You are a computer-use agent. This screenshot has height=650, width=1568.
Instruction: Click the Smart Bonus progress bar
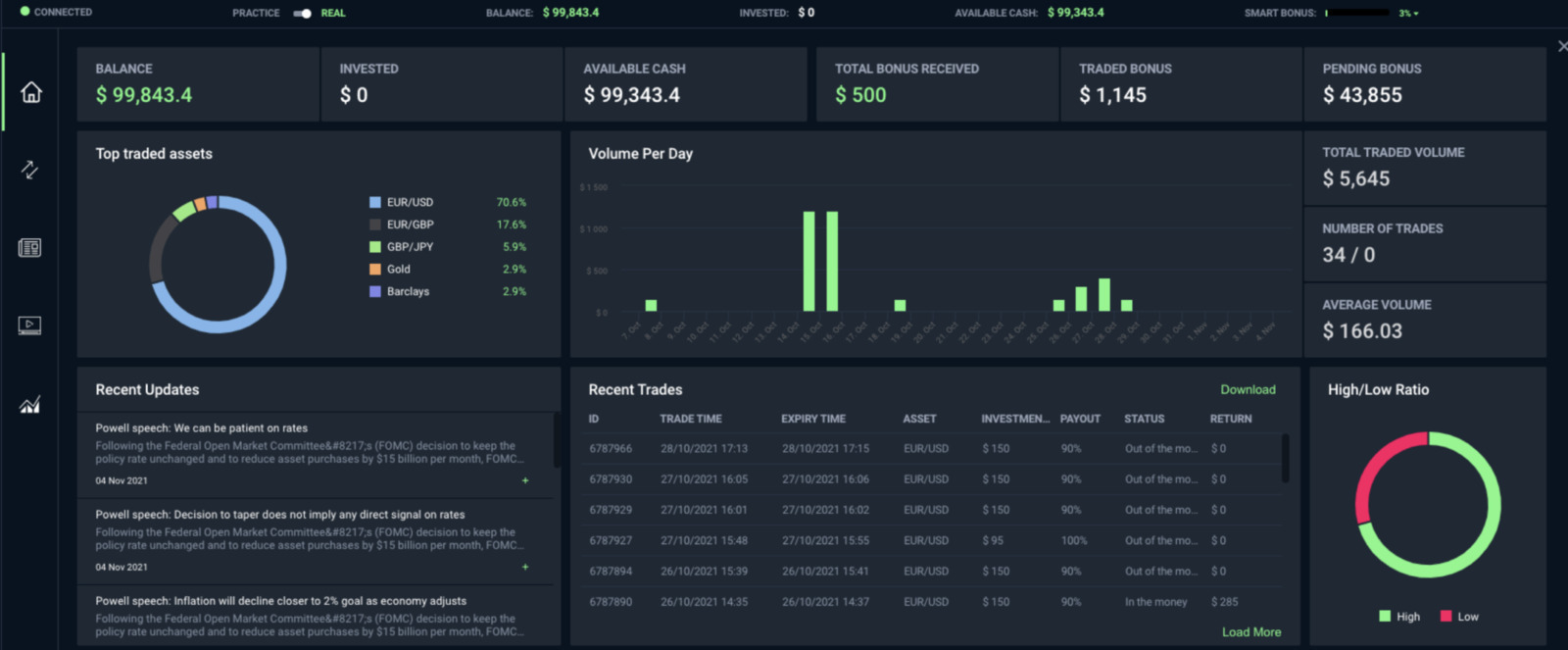(x=1357, y=13)
